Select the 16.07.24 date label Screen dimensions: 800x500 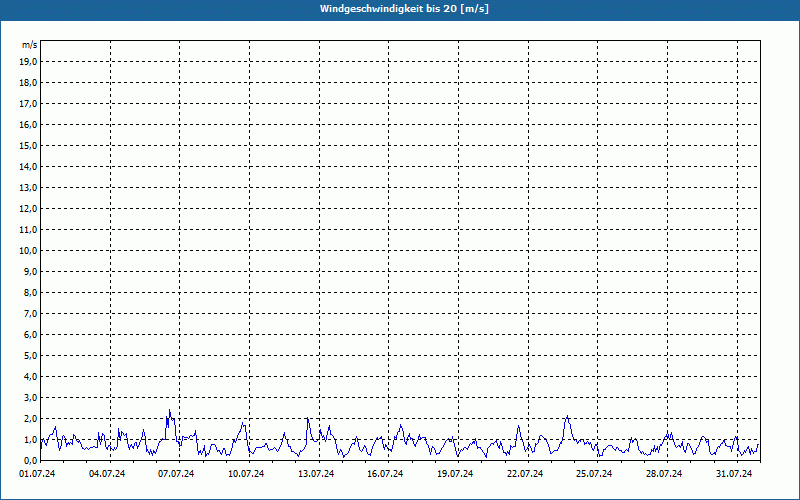click(385, 474)
